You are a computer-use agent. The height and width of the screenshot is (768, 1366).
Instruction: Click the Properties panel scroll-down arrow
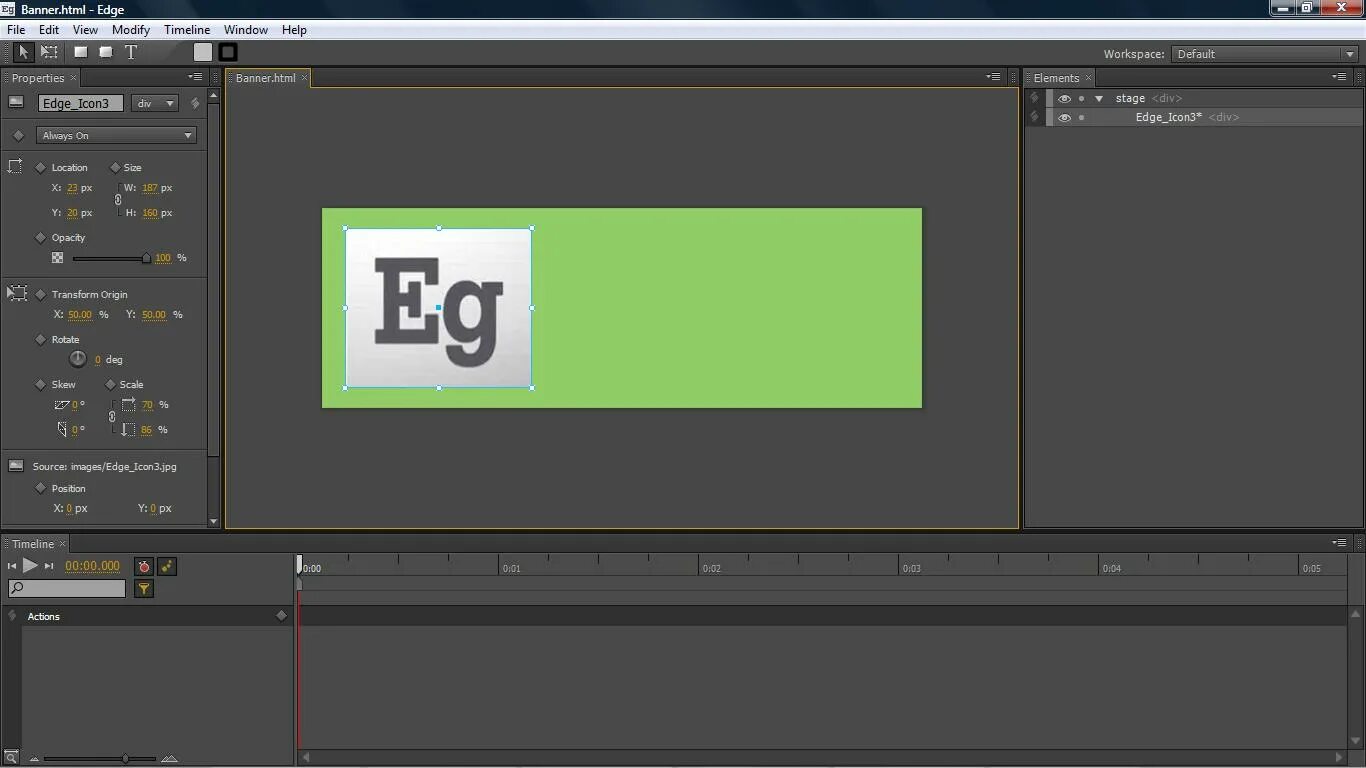point(213,521)
